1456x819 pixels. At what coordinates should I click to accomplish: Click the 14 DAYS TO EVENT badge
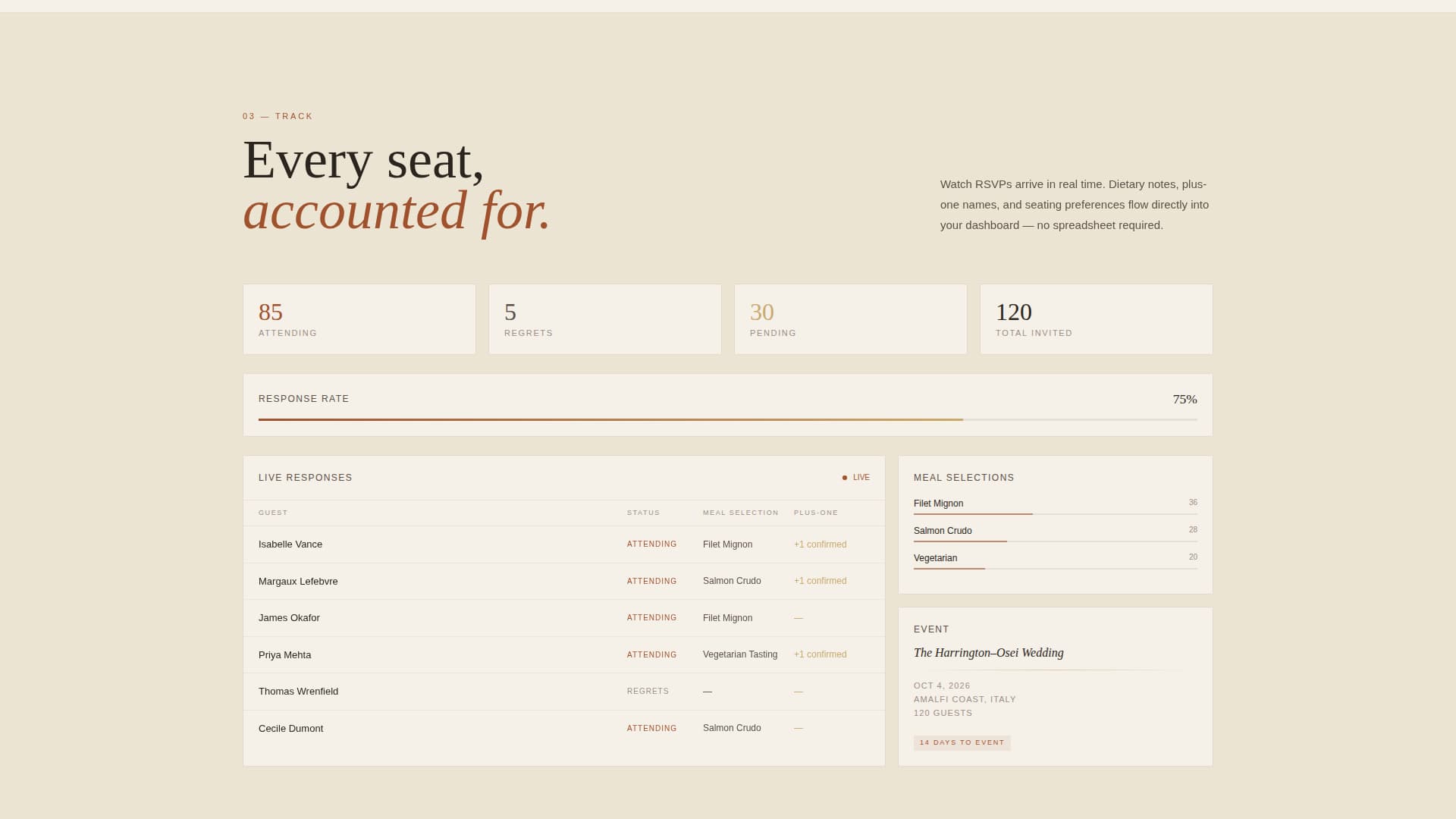[x=962, y=742]
